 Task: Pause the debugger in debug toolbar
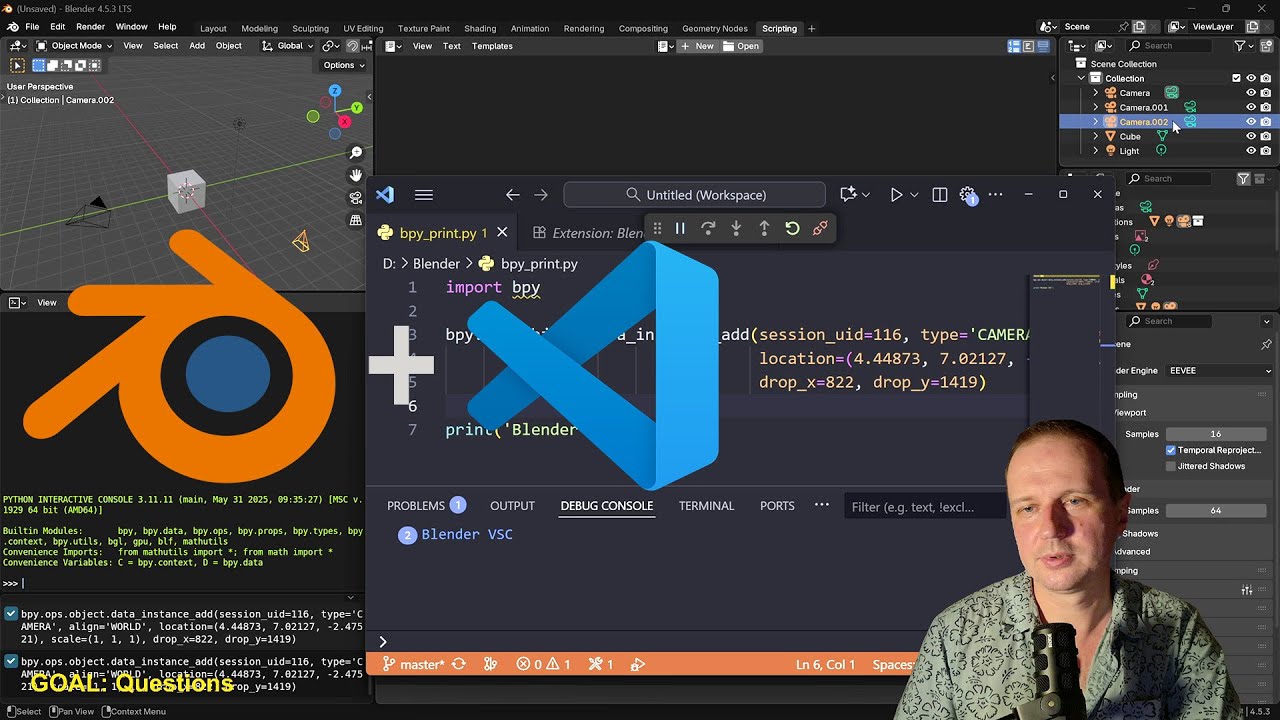tap(680, 228)
